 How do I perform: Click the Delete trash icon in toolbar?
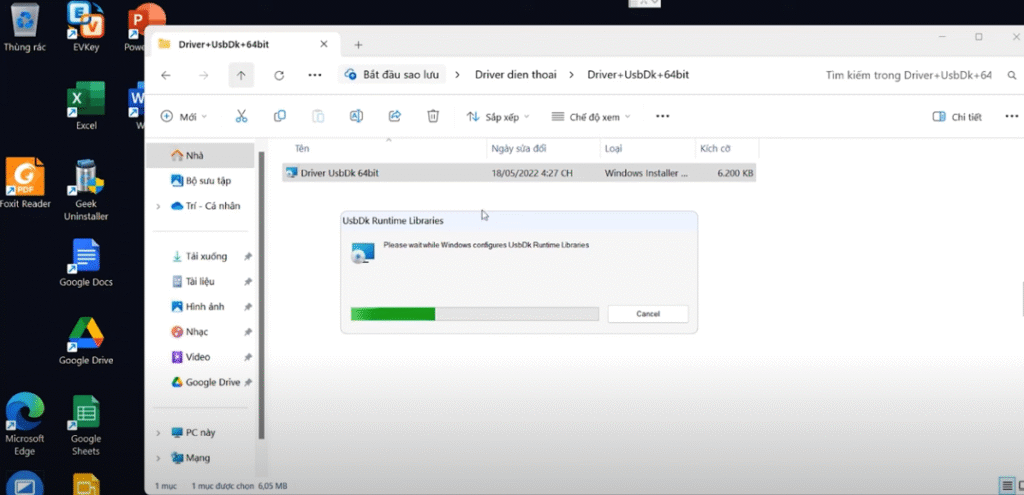pyautogui.click(x=432, y=116)
